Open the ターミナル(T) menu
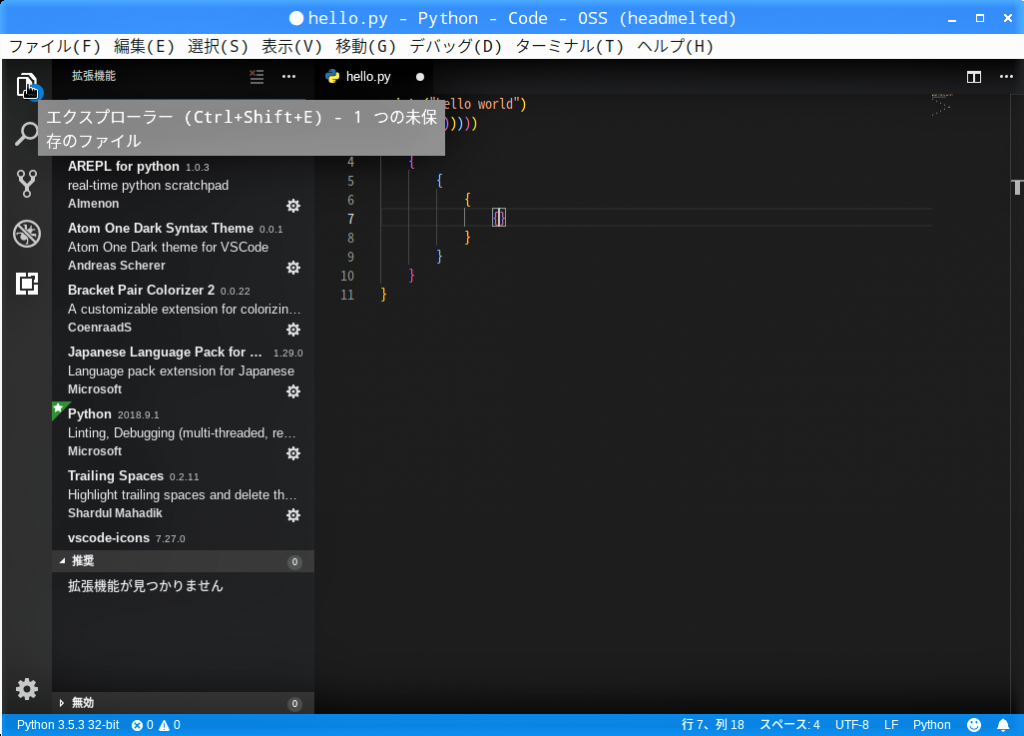 (x=569, y=46)
